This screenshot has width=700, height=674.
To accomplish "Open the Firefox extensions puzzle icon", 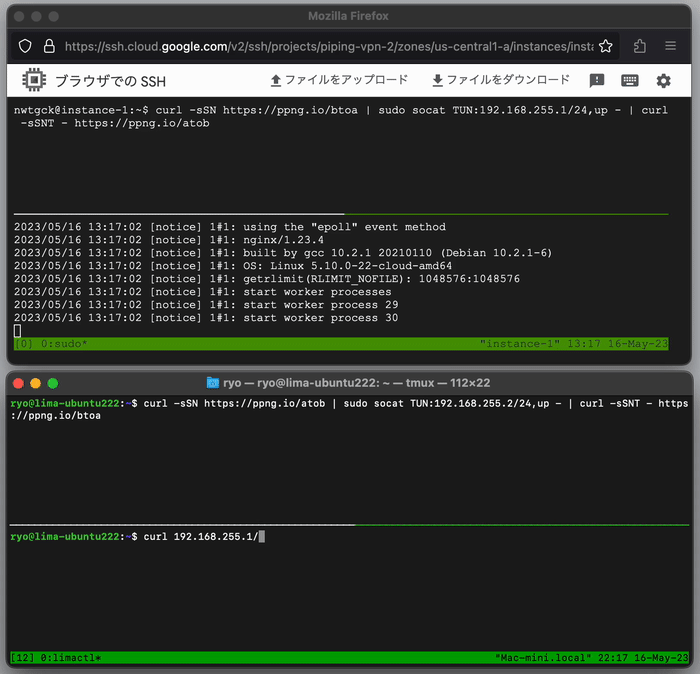I will point(640,46).
